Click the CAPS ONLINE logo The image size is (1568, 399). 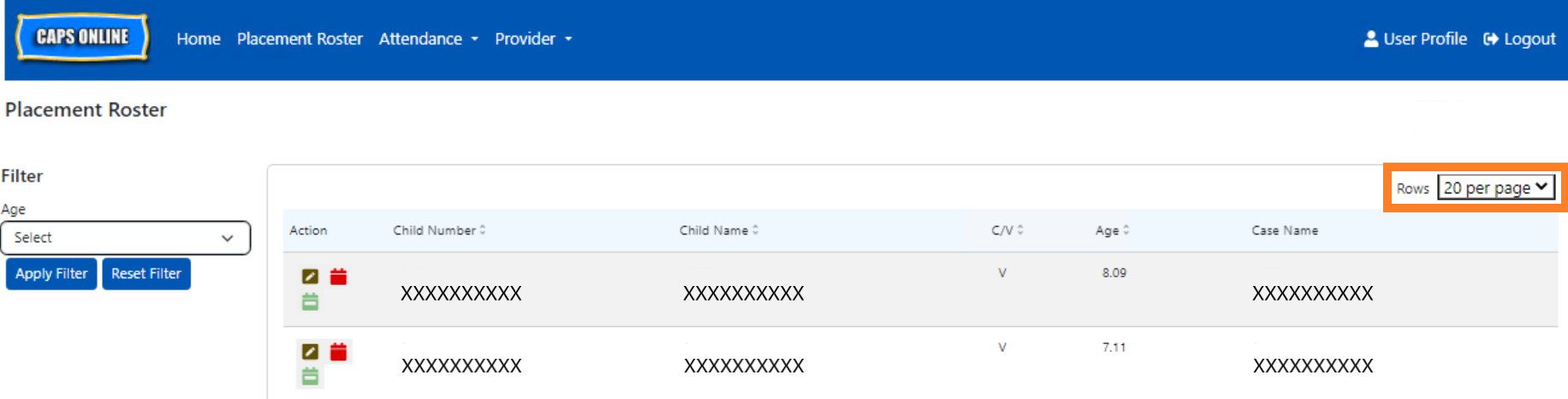point(82,38)
